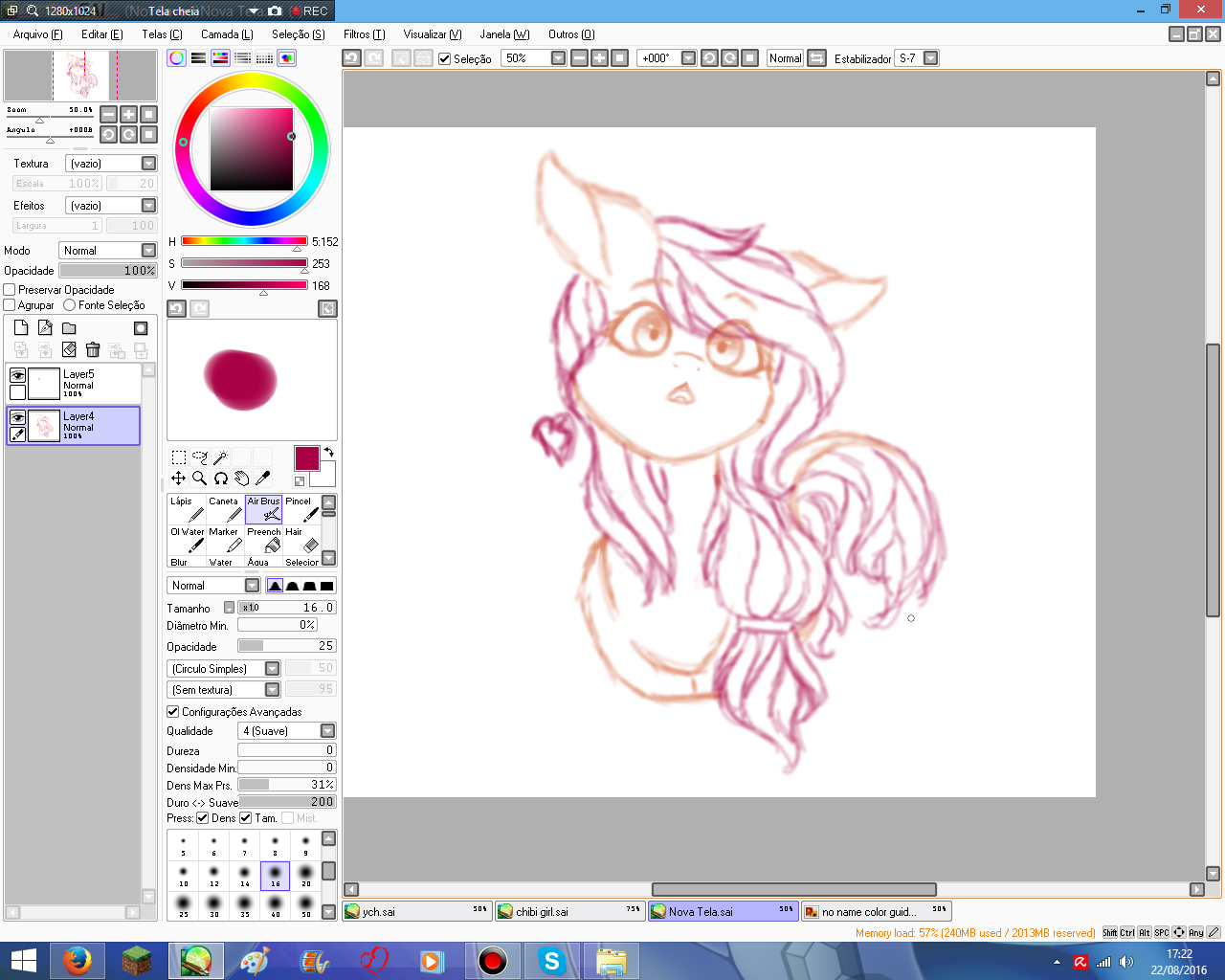The height and width of the screenshot is (980, 1225).
Task: Open the Efeitos dropdown
Action: [111, 206]
